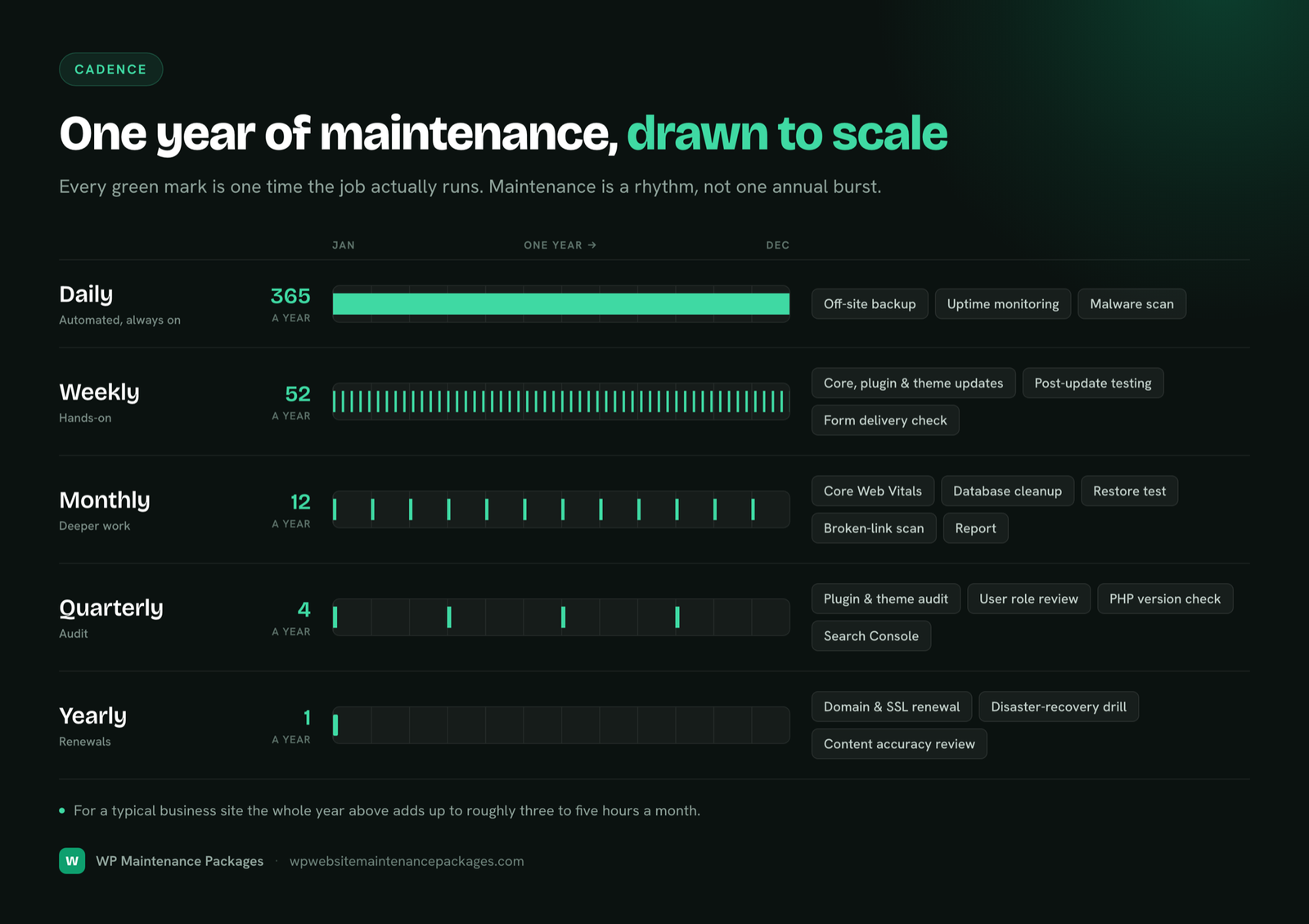Select the Domain & SSL renewal tag
The height and width of the screenshot is (924, 1309).
892,707
